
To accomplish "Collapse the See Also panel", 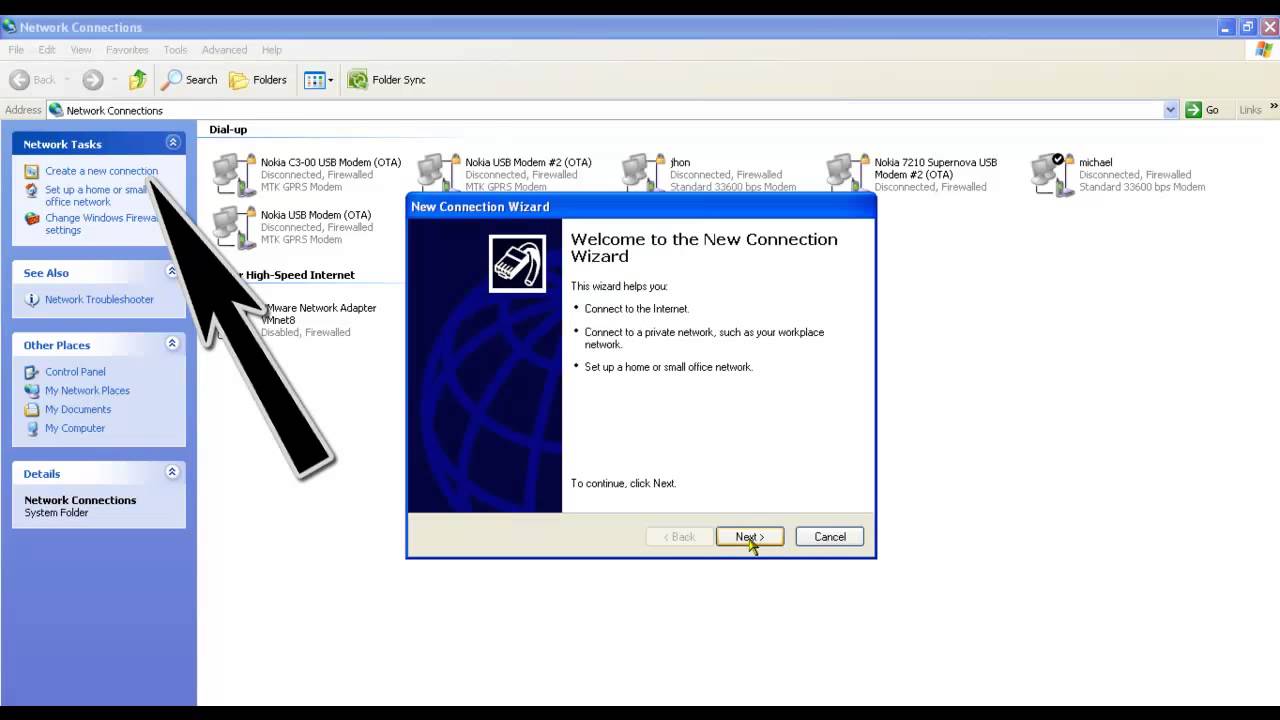I will [x=172, y=271].
